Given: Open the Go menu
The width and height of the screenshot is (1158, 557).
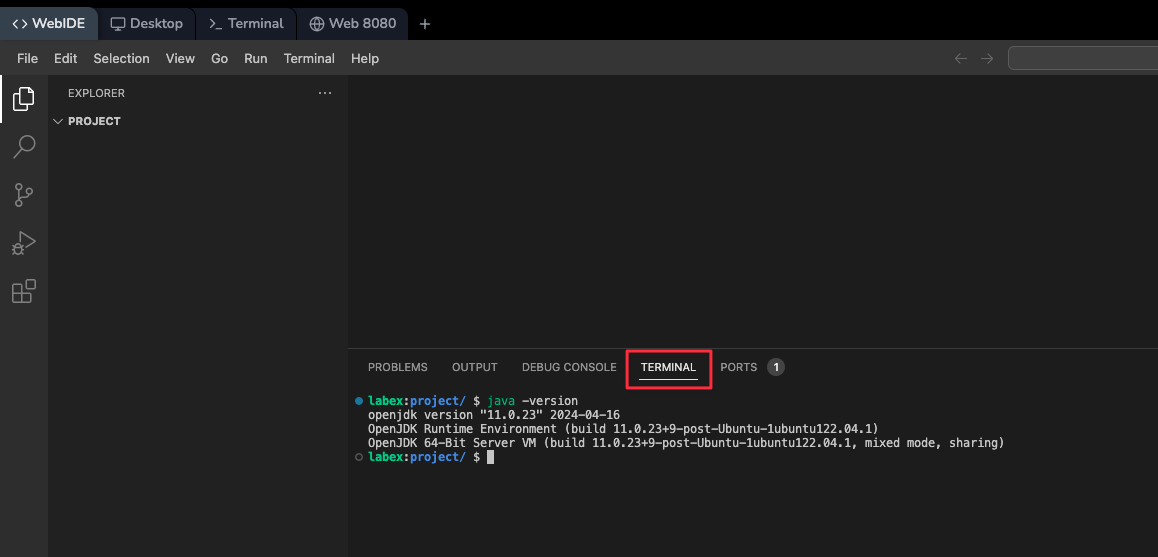Looking at the screenshot, I should coord(219,58).
